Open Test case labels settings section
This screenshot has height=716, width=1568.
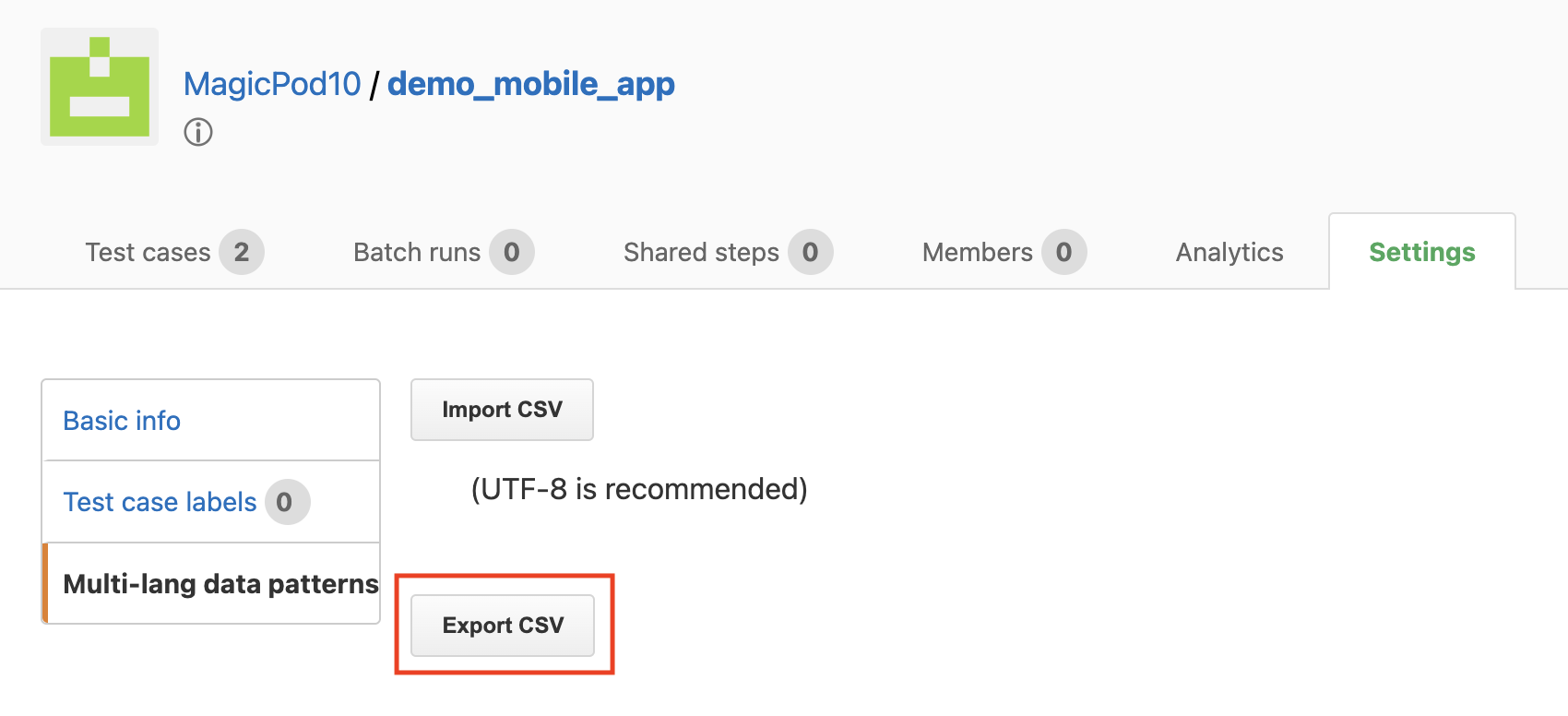(x=211, y=502)
